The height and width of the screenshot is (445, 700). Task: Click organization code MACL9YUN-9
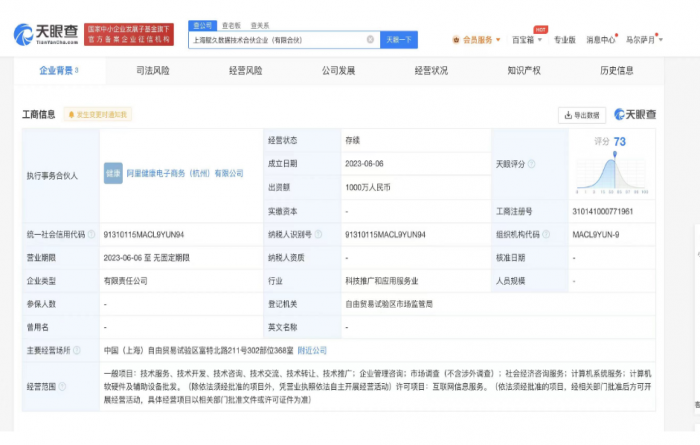click(596, 234)
